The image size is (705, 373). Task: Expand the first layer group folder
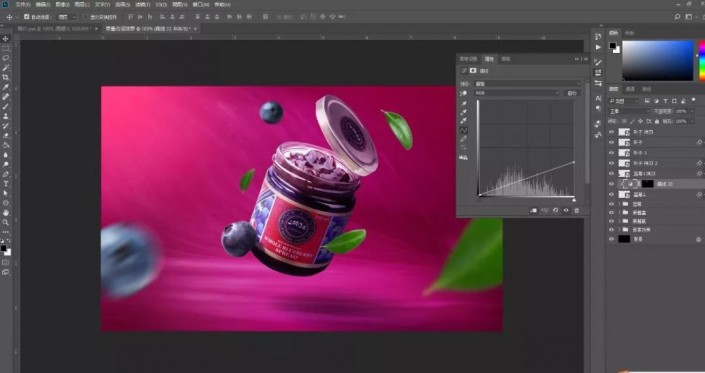620,204
